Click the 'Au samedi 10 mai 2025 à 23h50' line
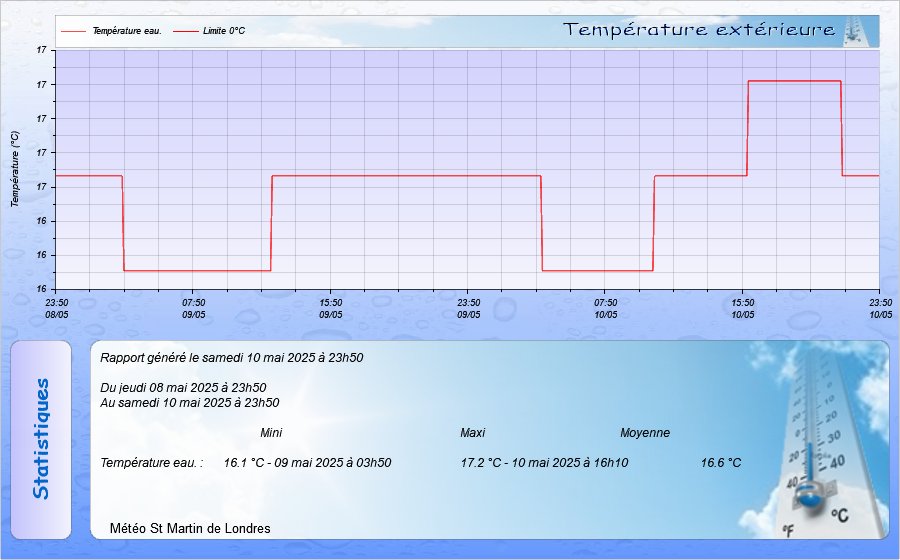The height and width of the screenshot is (560, 900). (x=190, y=403)
